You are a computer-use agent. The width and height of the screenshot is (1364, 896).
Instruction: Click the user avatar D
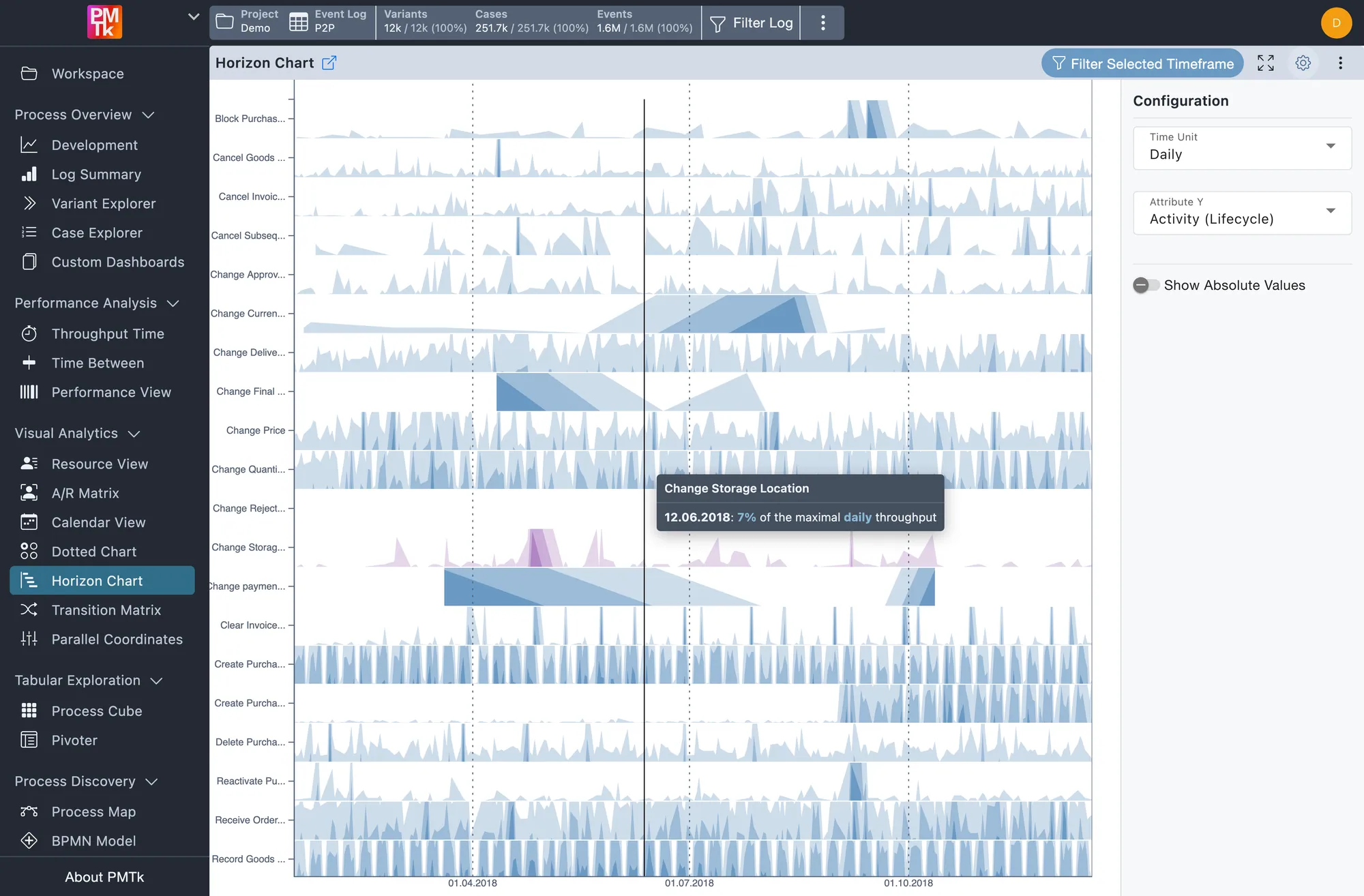pos(1336,23)
